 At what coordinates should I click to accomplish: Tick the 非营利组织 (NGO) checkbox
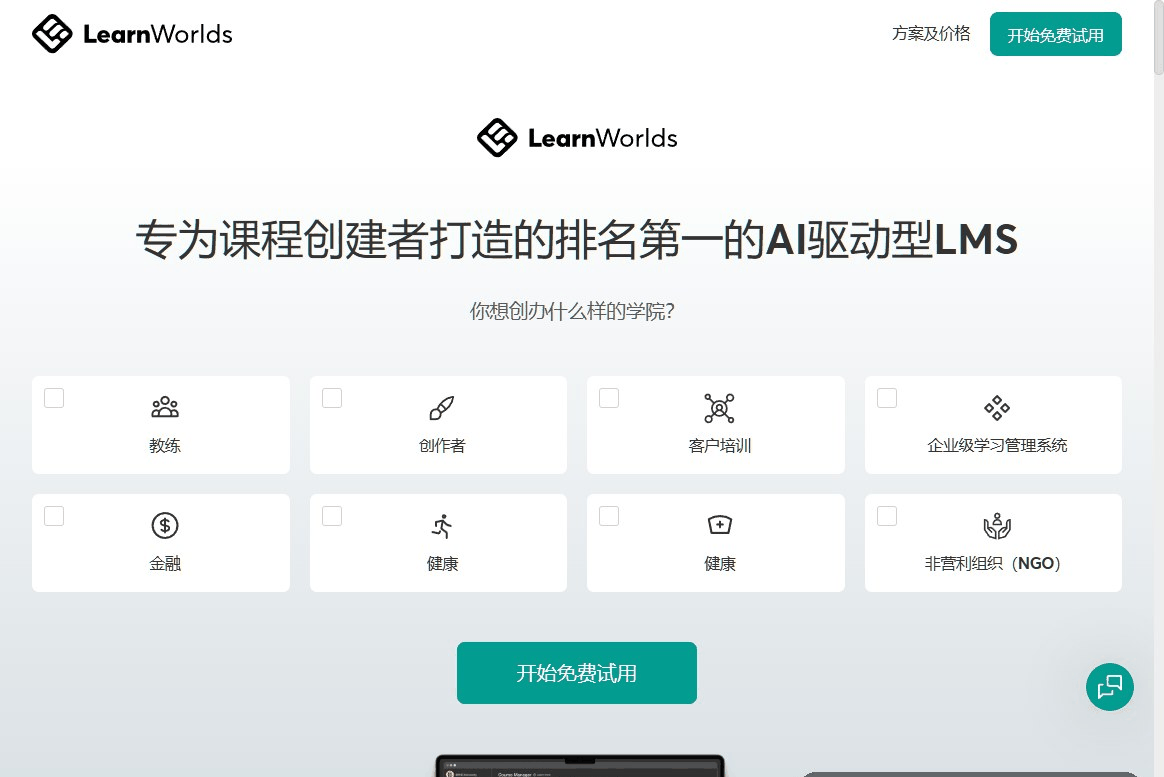point(886,516)
